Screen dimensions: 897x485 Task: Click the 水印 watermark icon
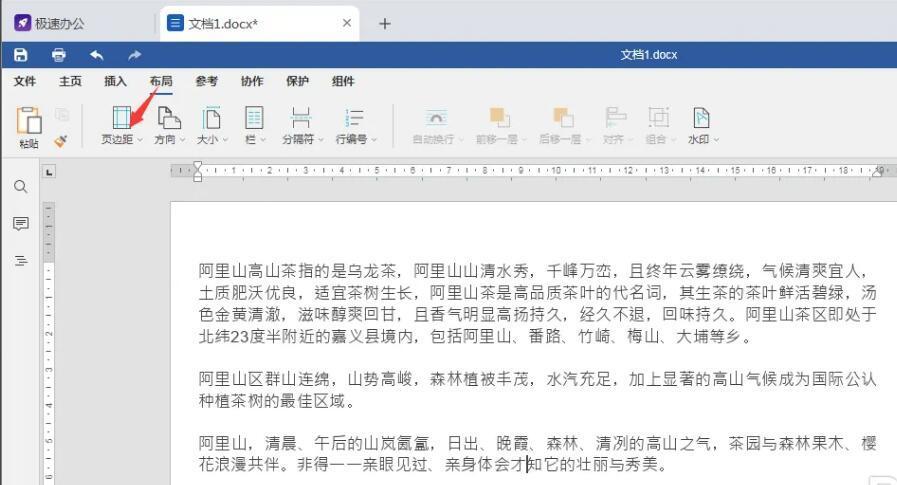[x=701, y=117]
